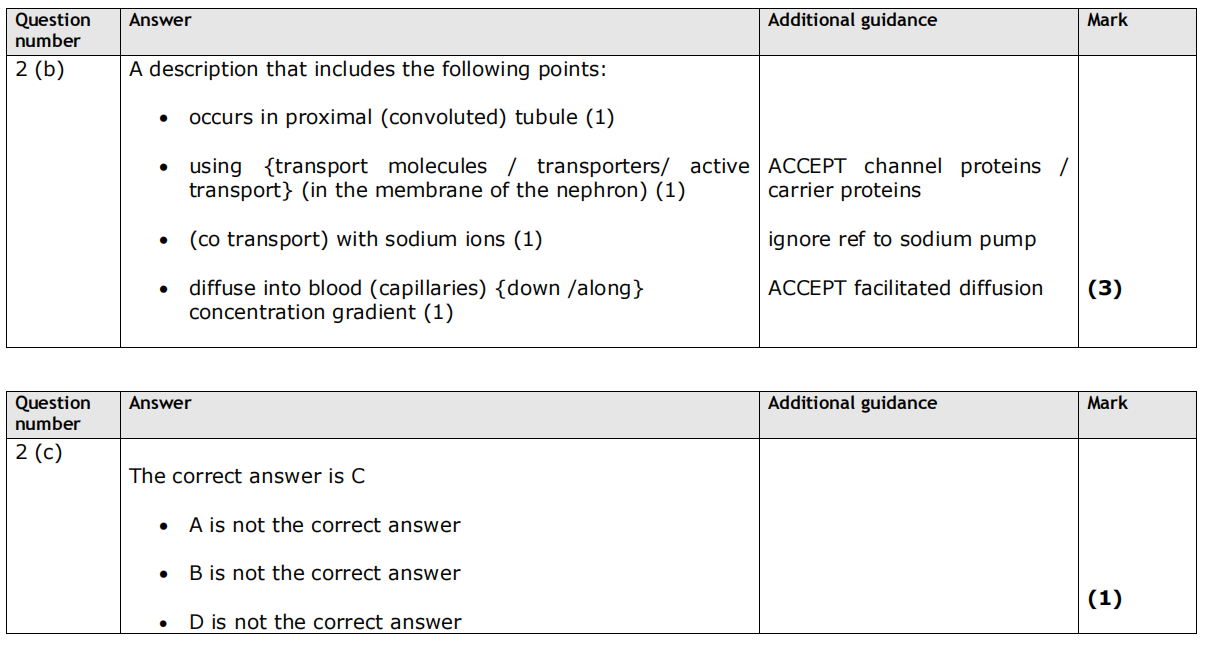Click the "Answer" header above the 2 (c) row
1207x649 pixels.
160,403
